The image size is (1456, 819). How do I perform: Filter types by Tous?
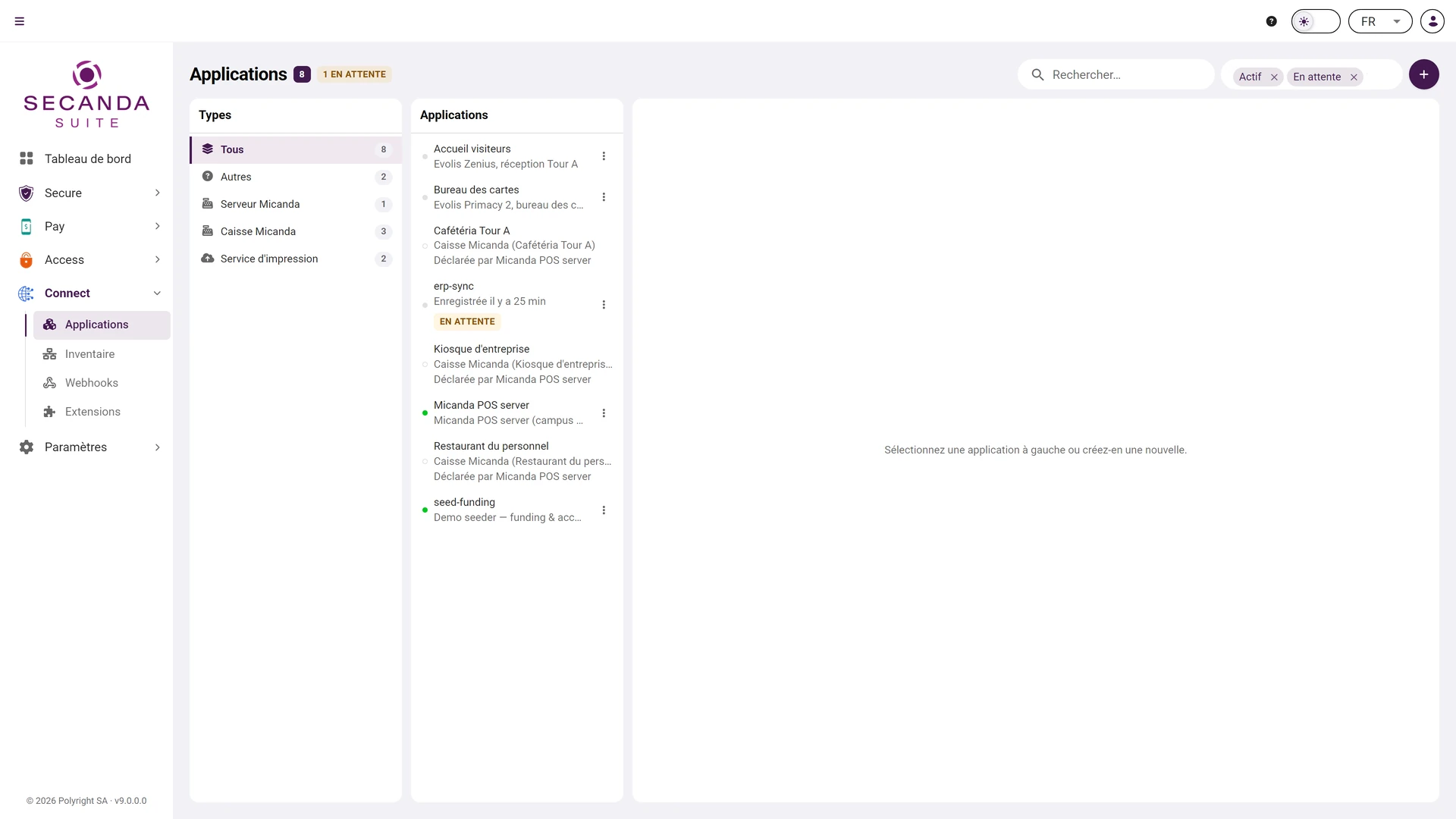click(x=296, y=149)
